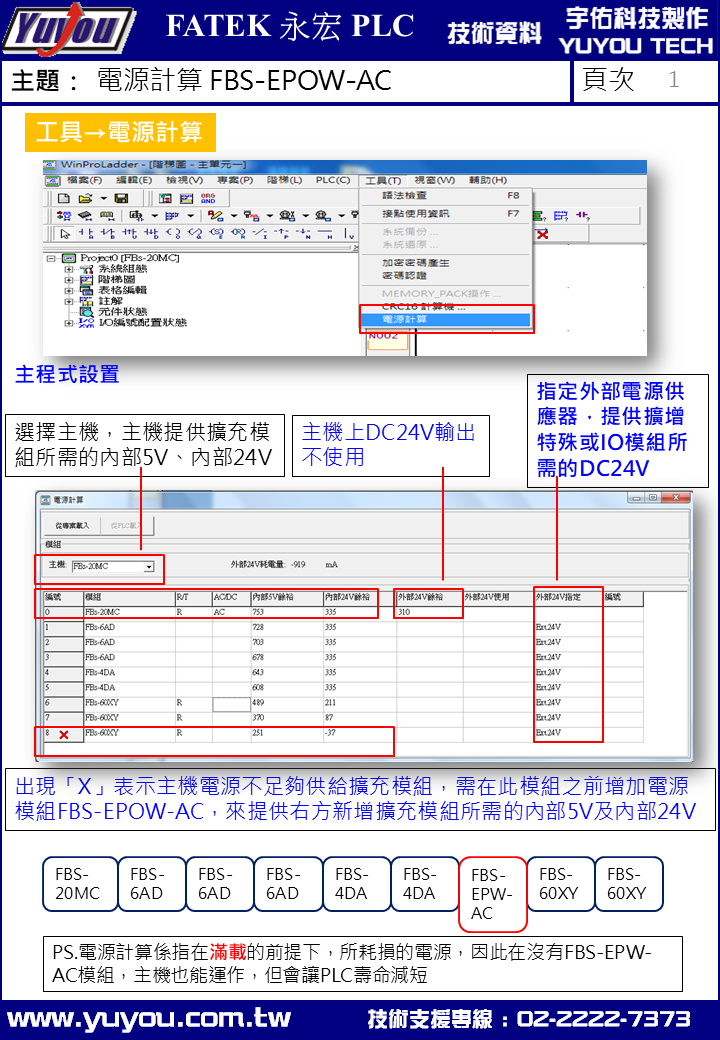The height and width of the screenshot is (1040, 720).
Task: Click the WinProLadder title bar app icon
Action: (50, 164)
